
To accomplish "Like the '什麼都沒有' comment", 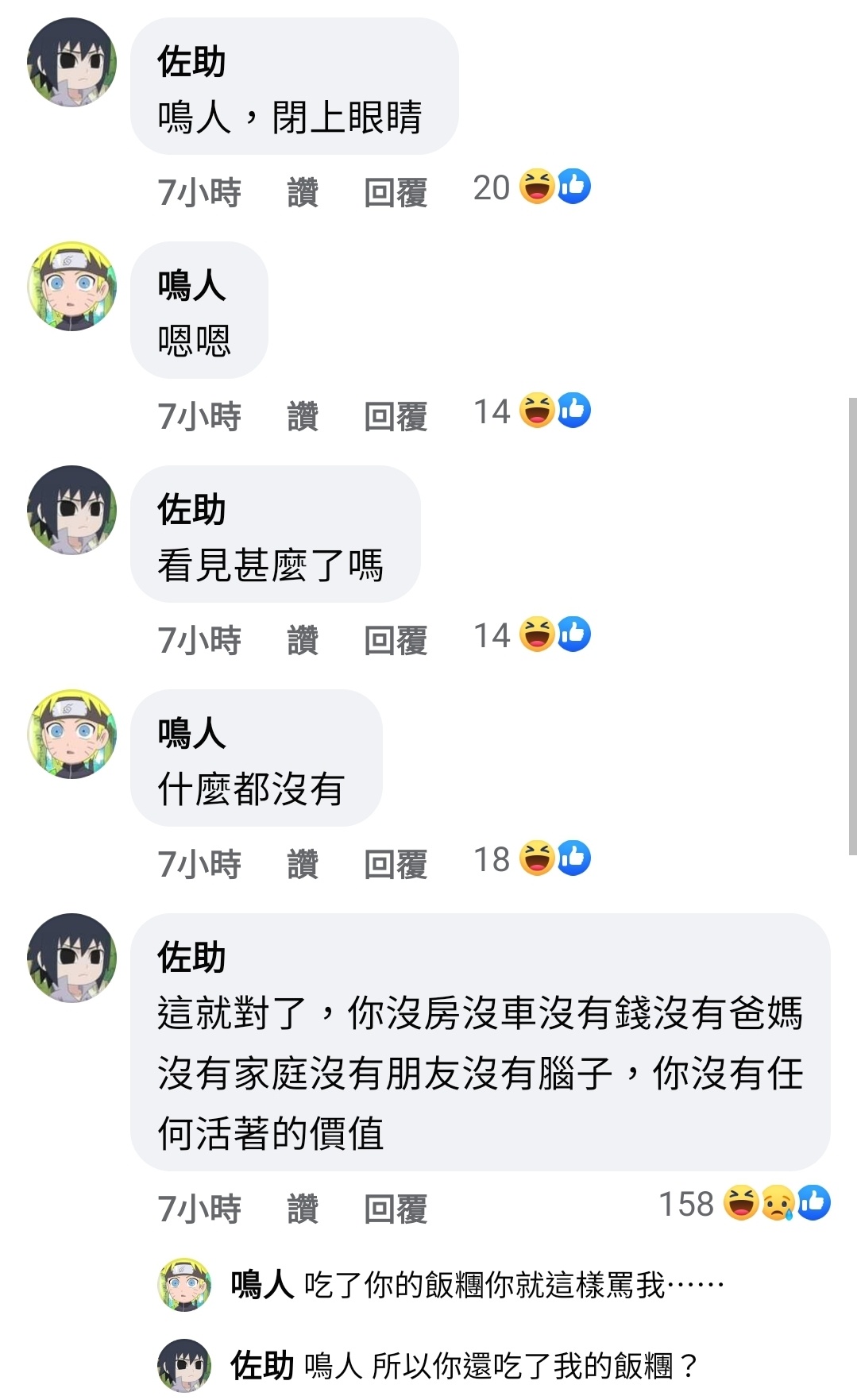I will 303,864.
